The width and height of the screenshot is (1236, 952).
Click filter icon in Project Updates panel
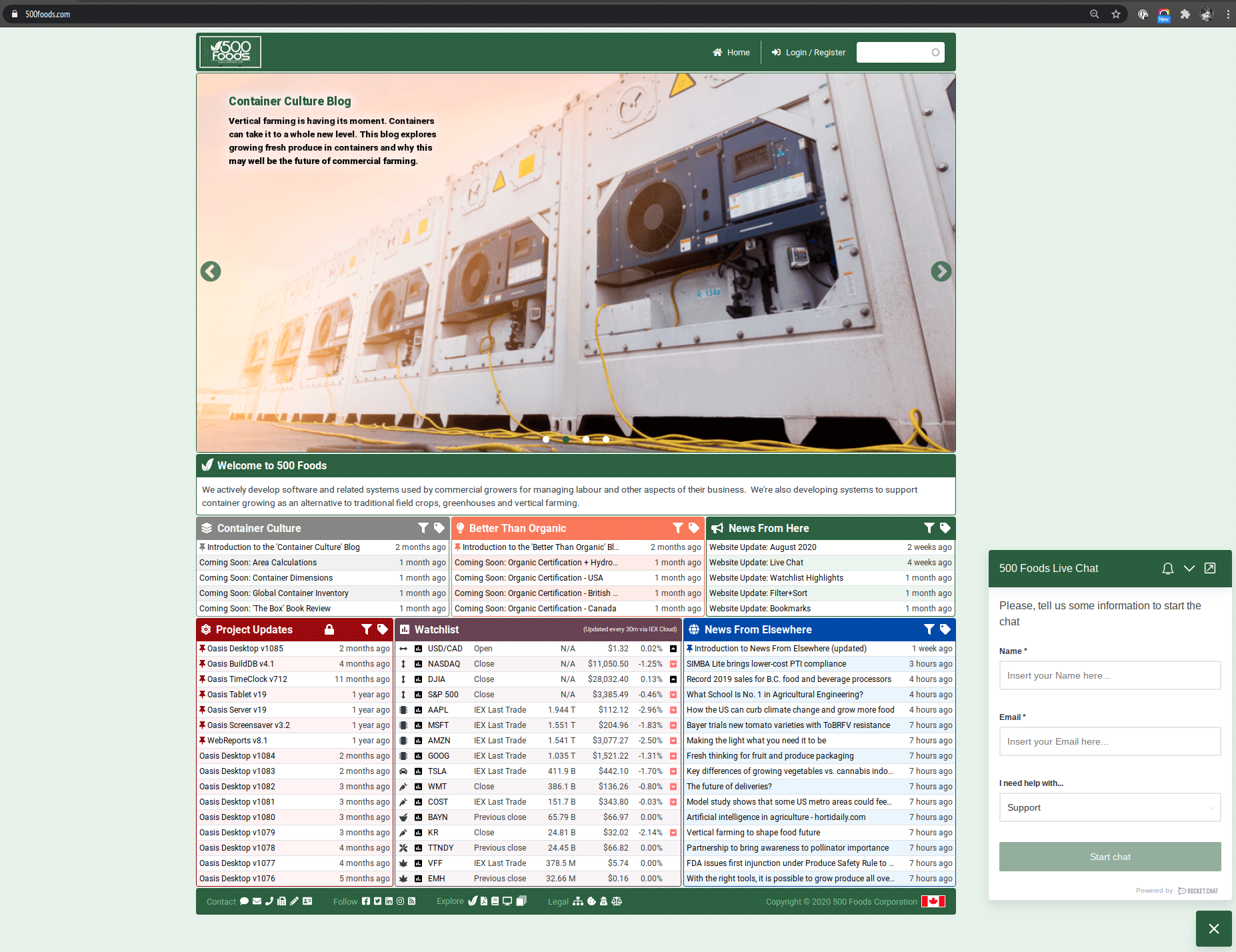[367, 629]
